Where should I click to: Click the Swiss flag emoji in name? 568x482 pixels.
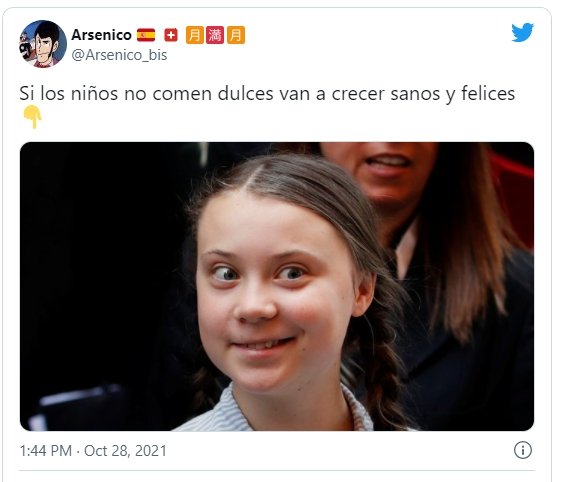click(171, 35)
